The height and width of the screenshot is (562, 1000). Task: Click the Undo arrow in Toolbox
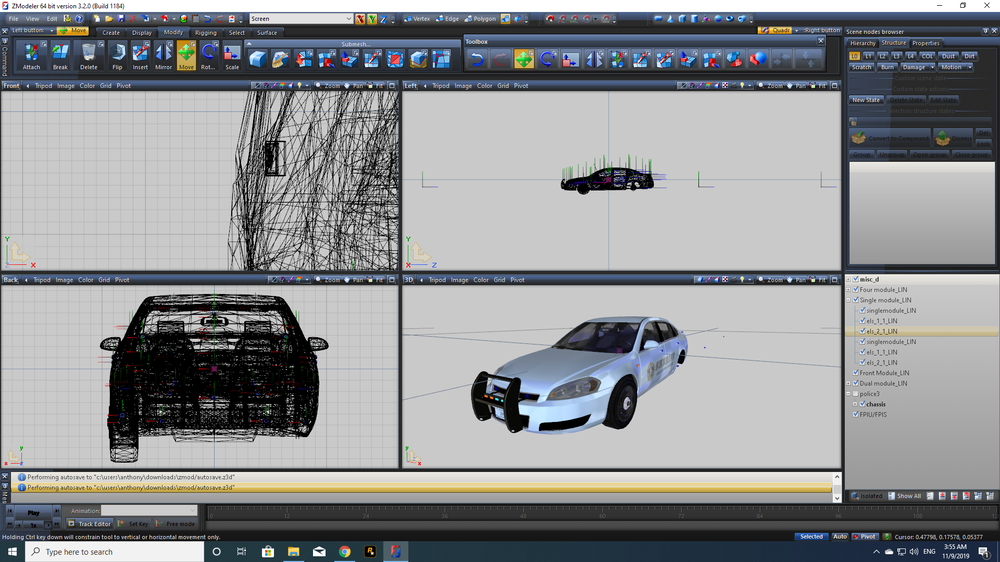coord(477,59)
